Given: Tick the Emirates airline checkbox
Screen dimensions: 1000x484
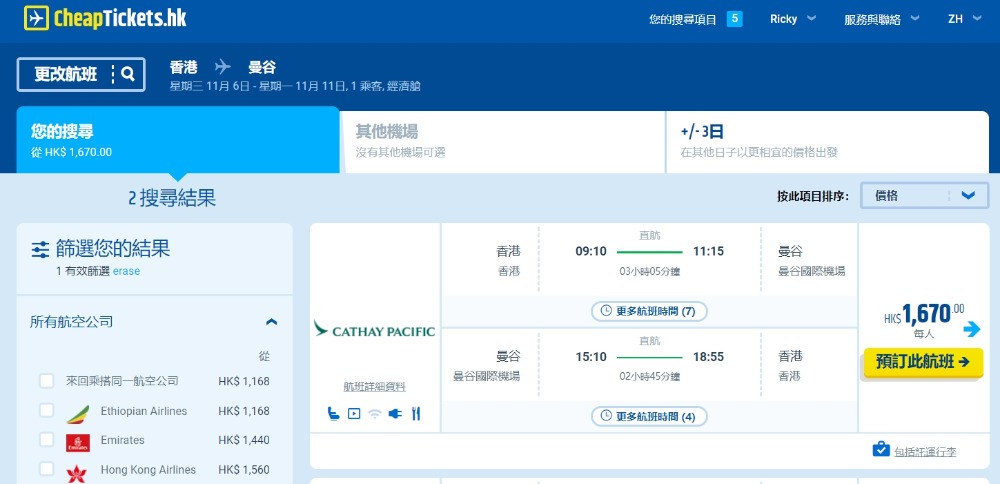Looking at the screenshot, I should (x=47, y=440).
